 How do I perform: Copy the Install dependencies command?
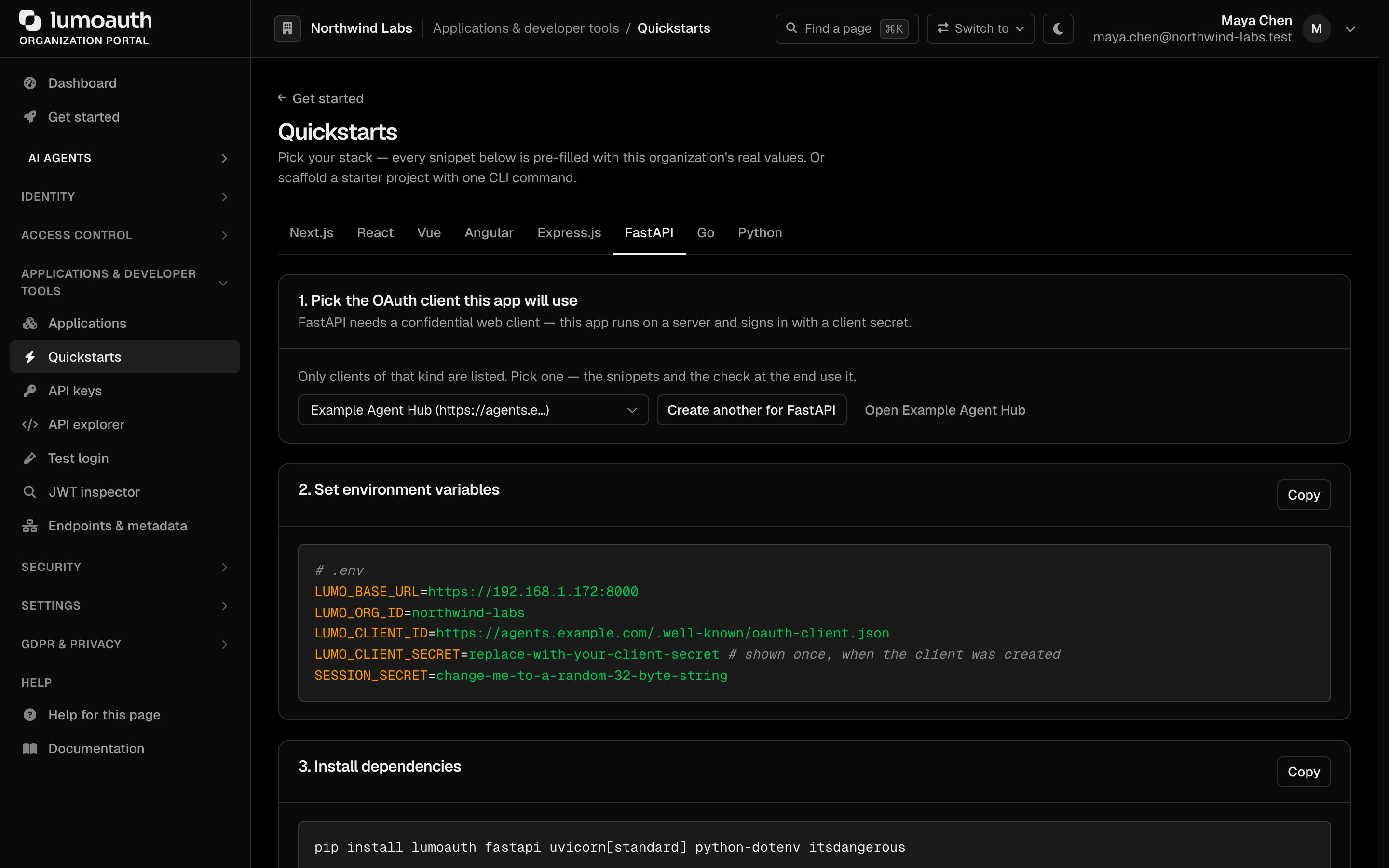click(1304, 772)
